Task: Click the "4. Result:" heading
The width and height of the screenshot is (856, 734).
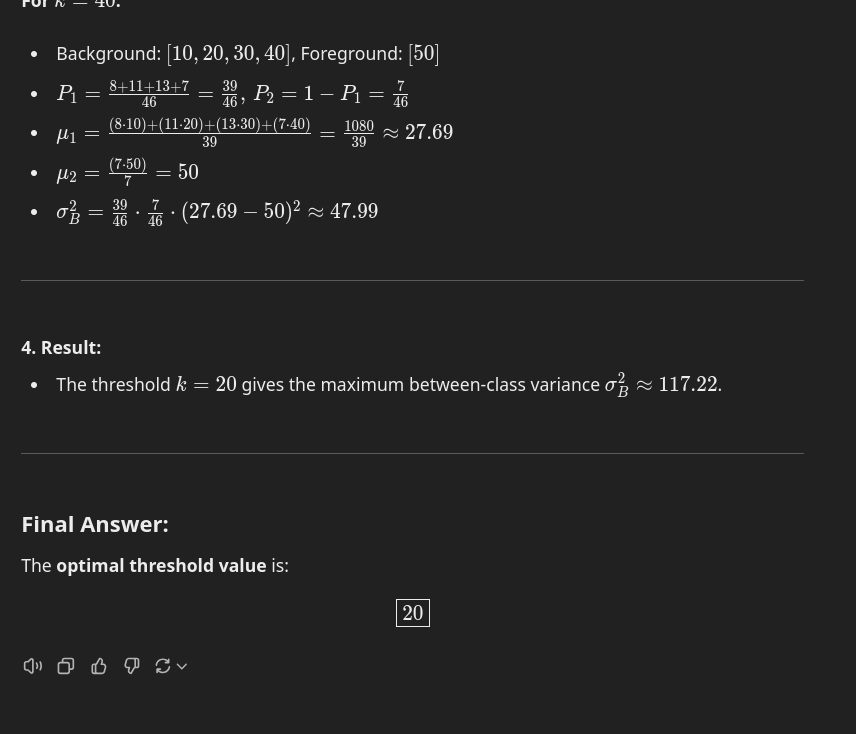Action: (x=61, y=347)
